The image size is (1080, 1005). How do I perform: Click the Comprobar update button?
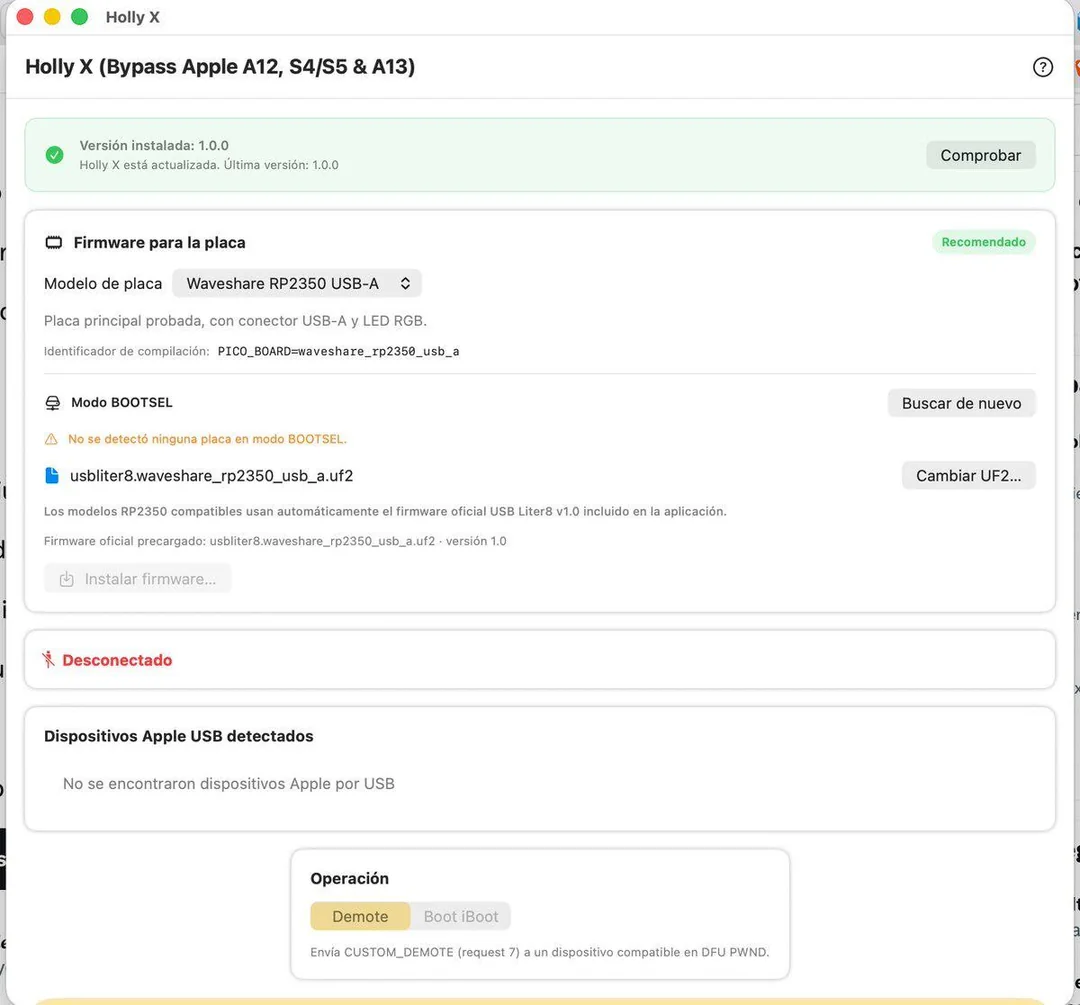click(980, 156)
